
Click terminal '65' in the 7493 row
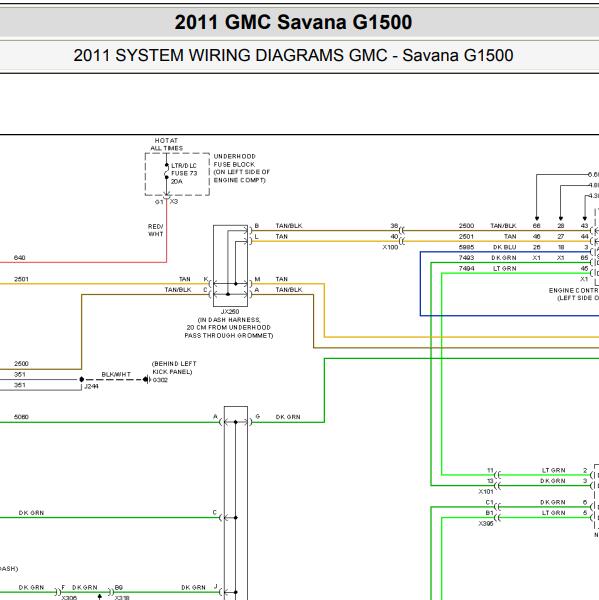[x=584, y=258]
